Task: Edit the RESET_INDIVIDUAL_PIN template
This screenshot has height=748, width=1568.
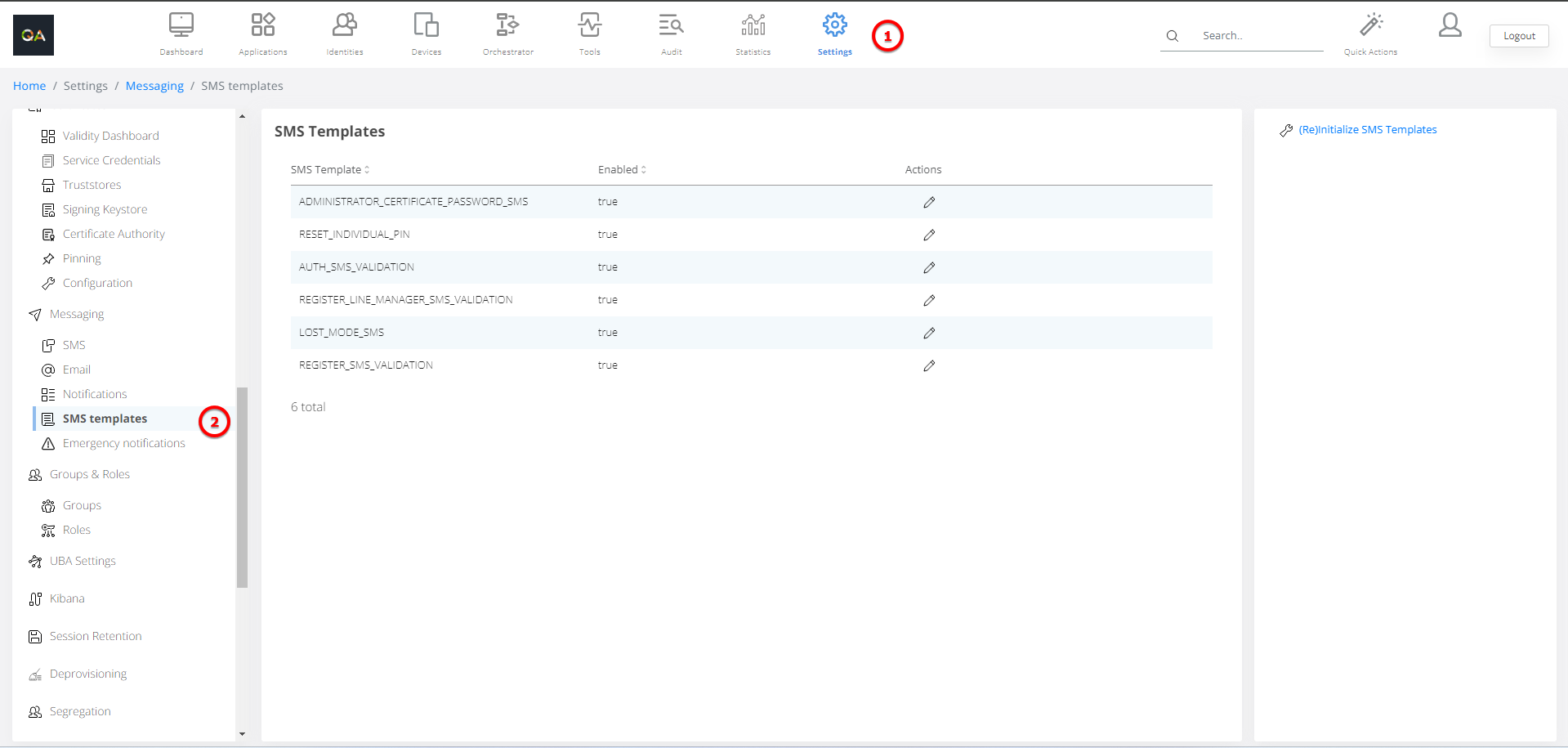Action: point(929,235)
